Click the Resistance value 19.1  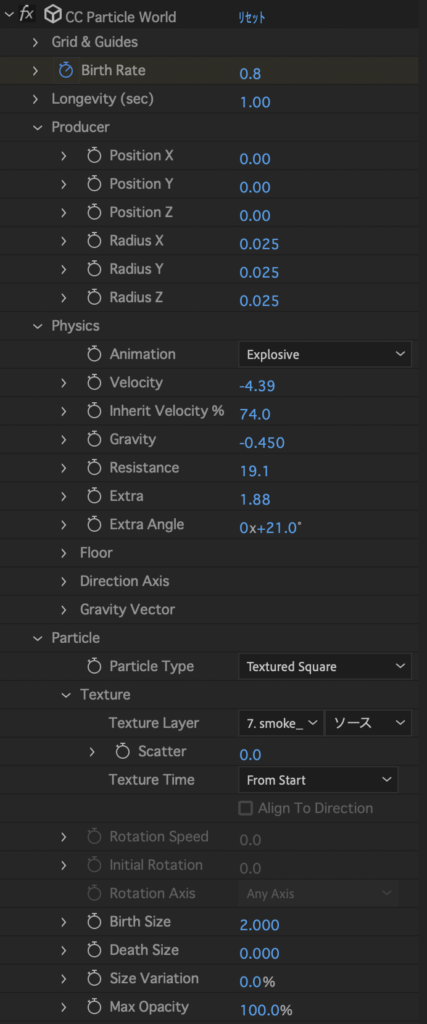255,471
